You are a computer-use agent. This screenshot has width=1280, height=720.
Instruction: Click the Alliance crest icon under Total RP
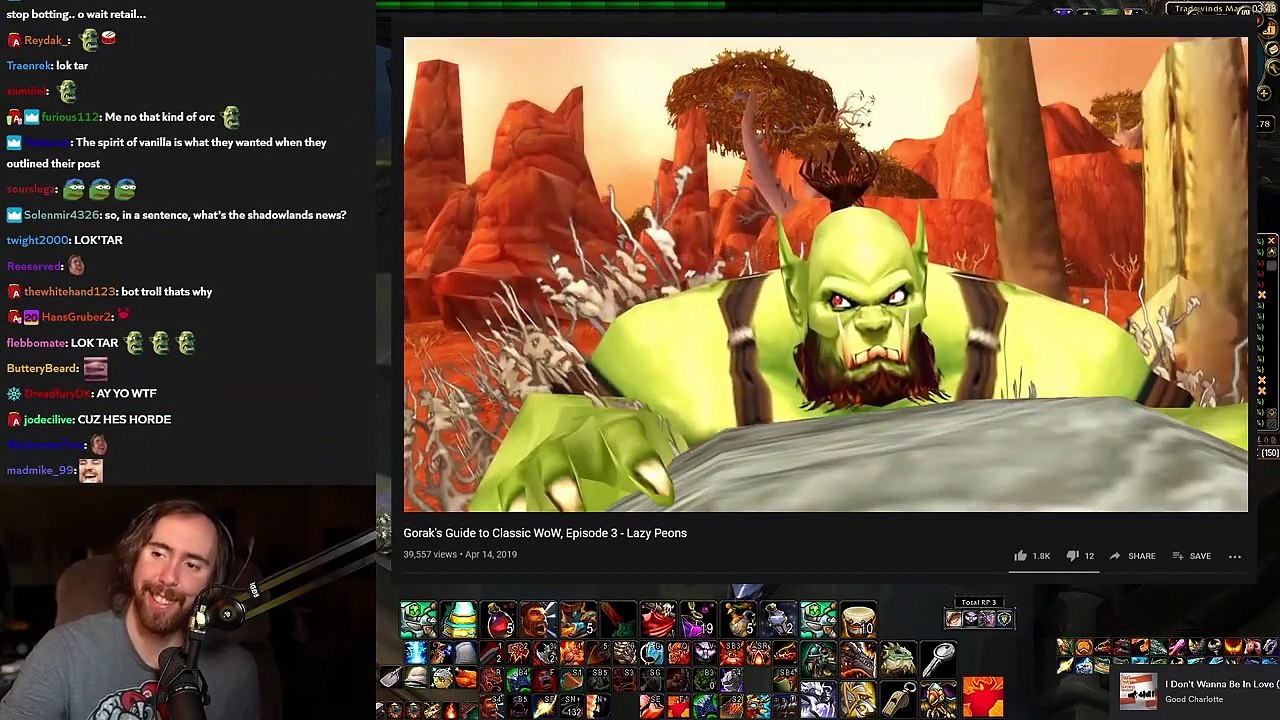click(x=1005, y=618)
